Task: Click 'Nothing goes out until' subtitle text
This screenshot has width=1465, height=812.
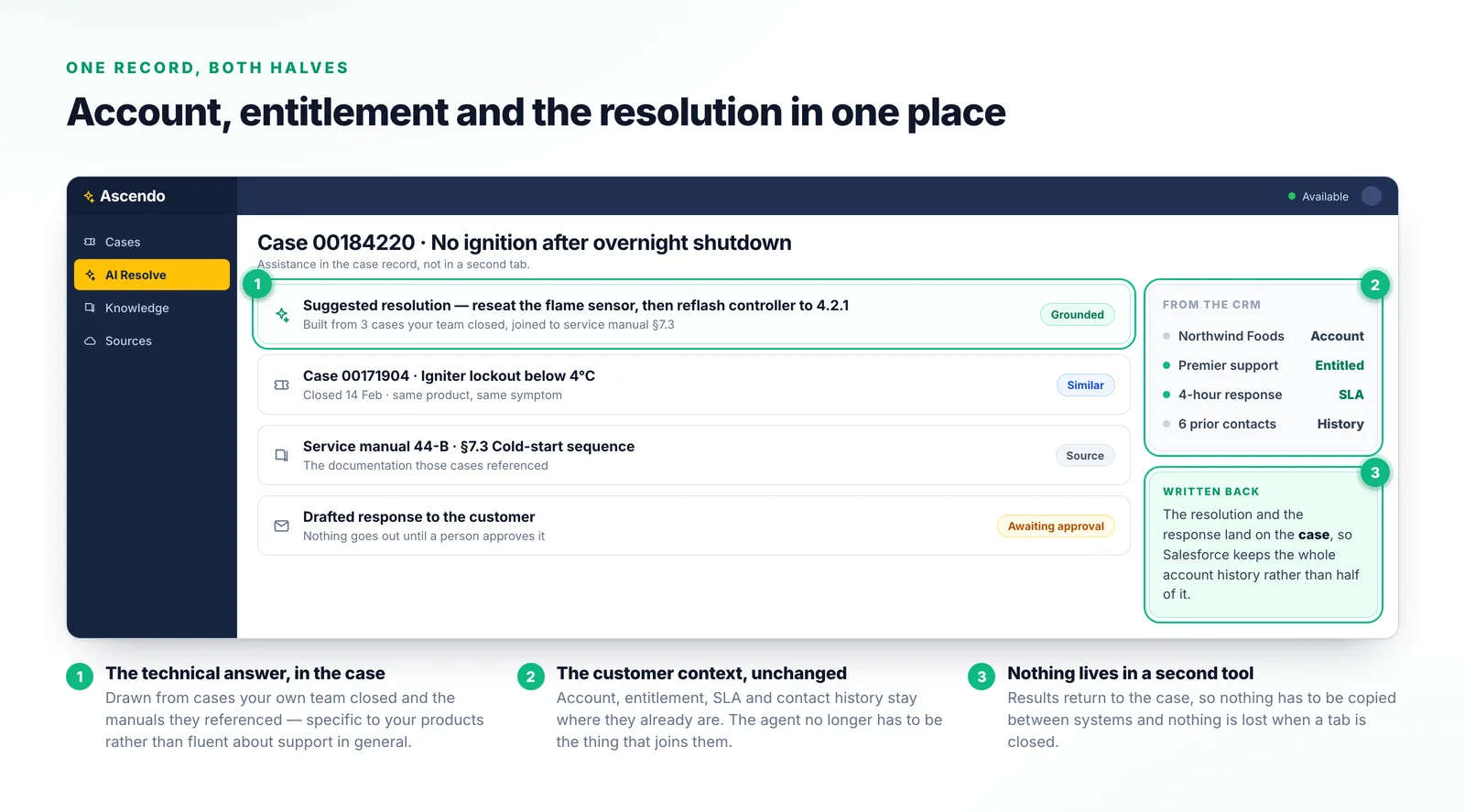Action: (424, 536)
